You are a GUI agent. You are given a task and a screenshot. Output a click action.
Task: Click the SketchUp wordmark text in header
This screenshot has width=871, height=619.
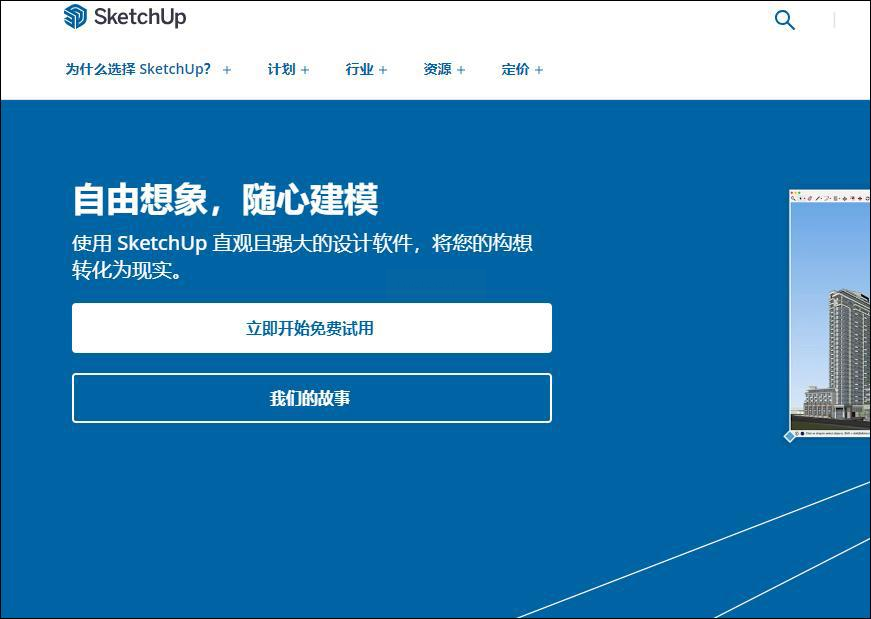pos(140,17)
